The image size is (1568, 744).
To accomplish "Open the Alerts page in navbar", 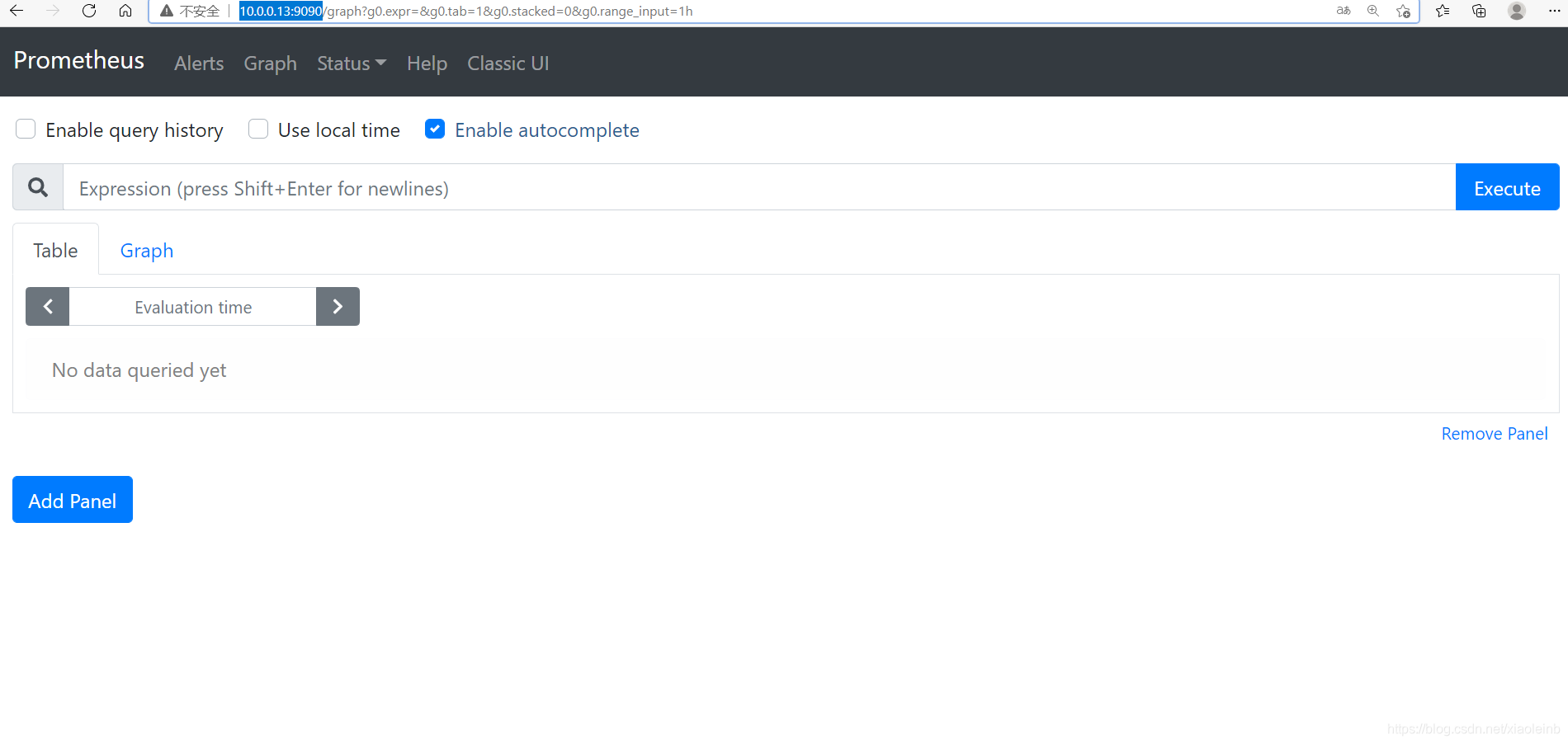I will (199, 64).
